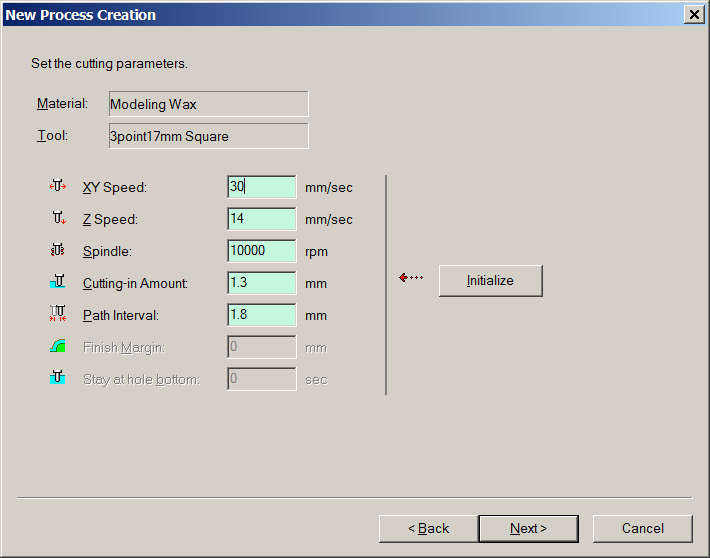Click the Stay at hole bottom icon
This screenshot has height=558, width=710.
(x=58, y=377)
